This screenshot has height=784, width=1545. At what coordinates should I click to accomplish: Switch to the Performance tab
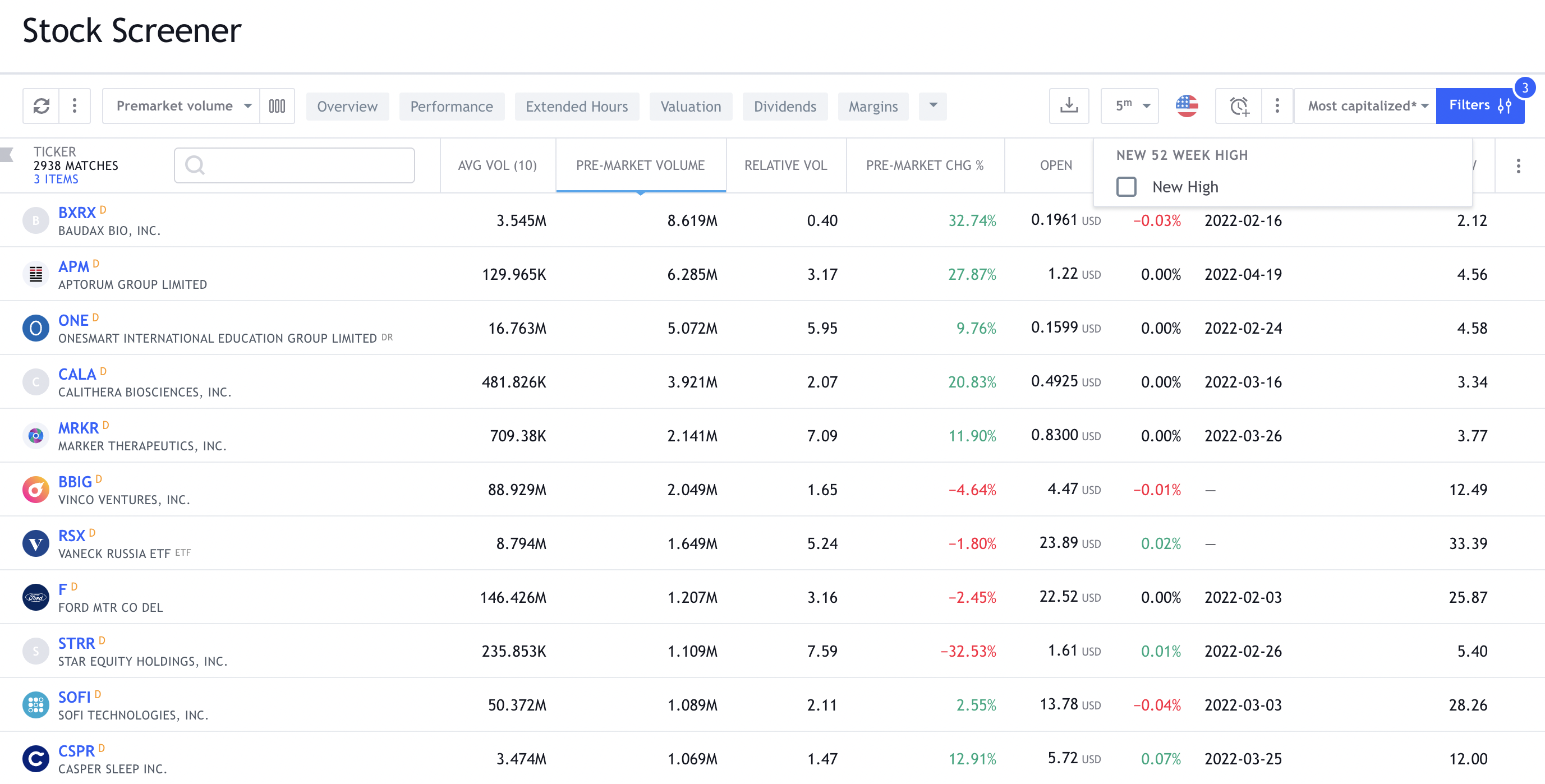point(452,107)
